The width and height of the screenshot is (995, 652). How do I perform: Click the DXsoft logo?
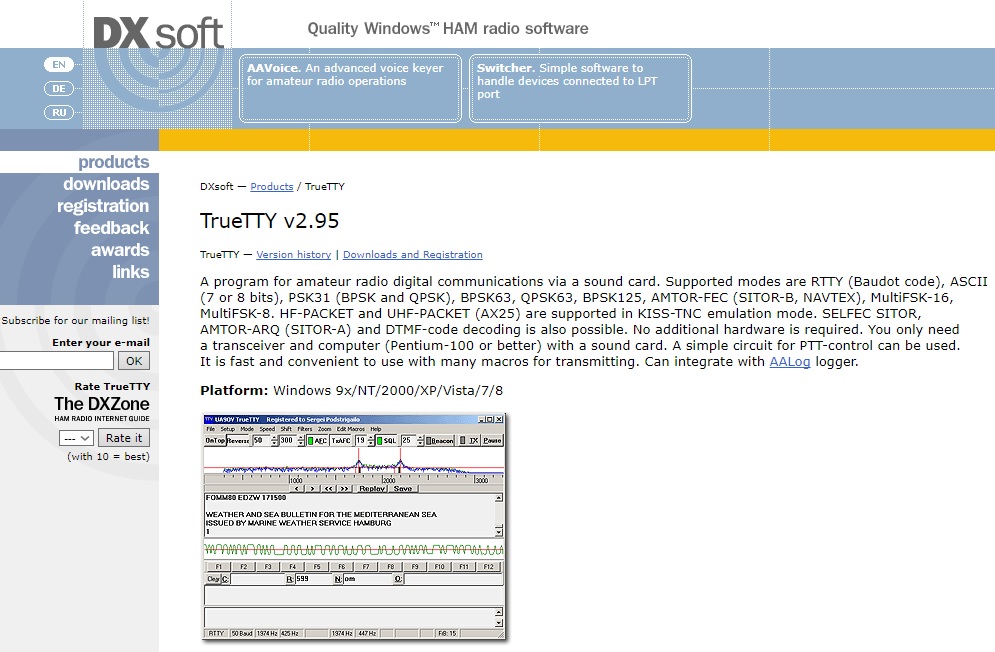[158, 31]
